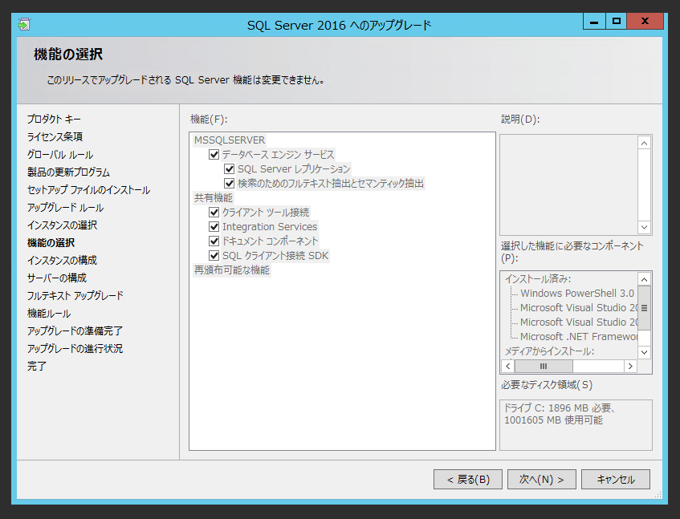Viewport: 680px width, 519px height.
Task: Select セットアップ ファイルのインストール step
Action: click(x=88, y=190)
